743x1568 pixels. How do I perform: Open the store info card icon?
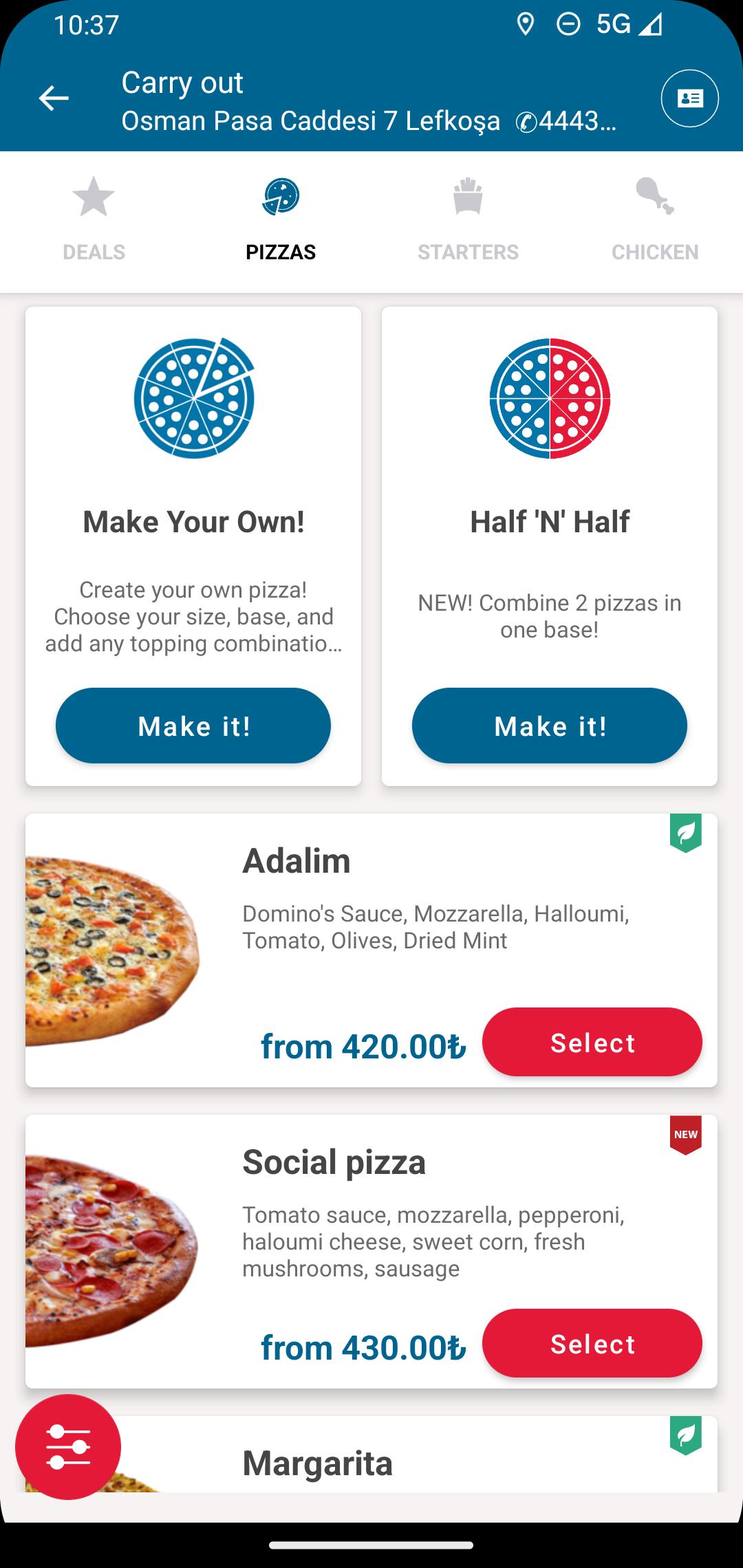point(689,98)
